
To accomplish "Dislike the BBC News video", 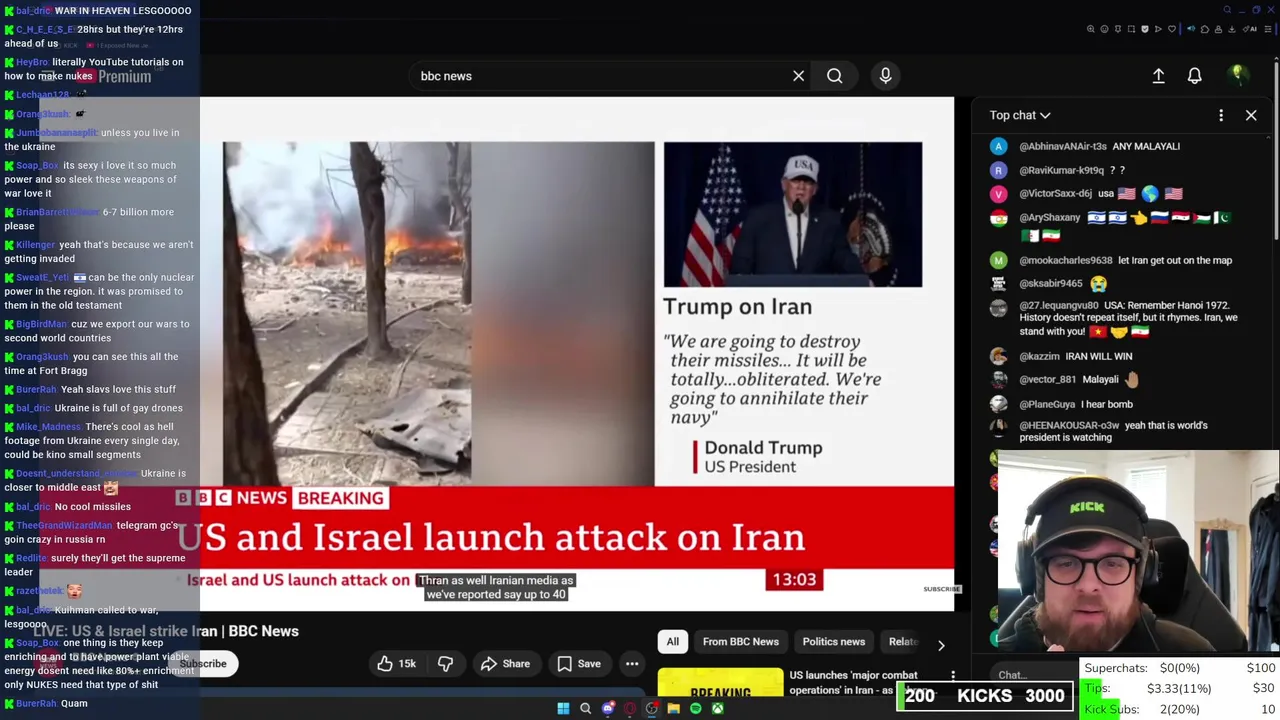I will point(445,664).
